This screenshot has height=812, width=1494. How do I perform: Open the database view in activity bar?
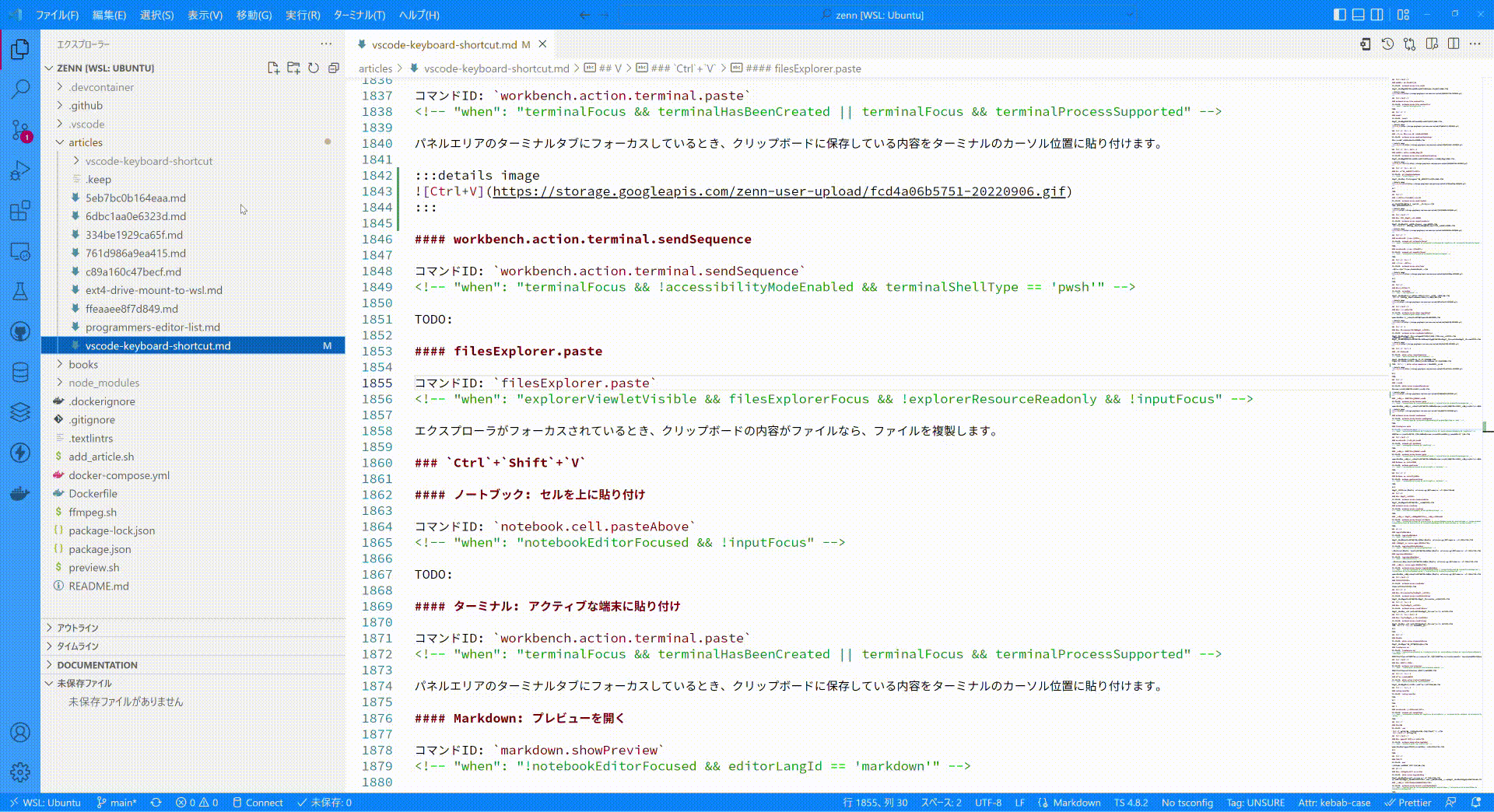click(20, 373)
